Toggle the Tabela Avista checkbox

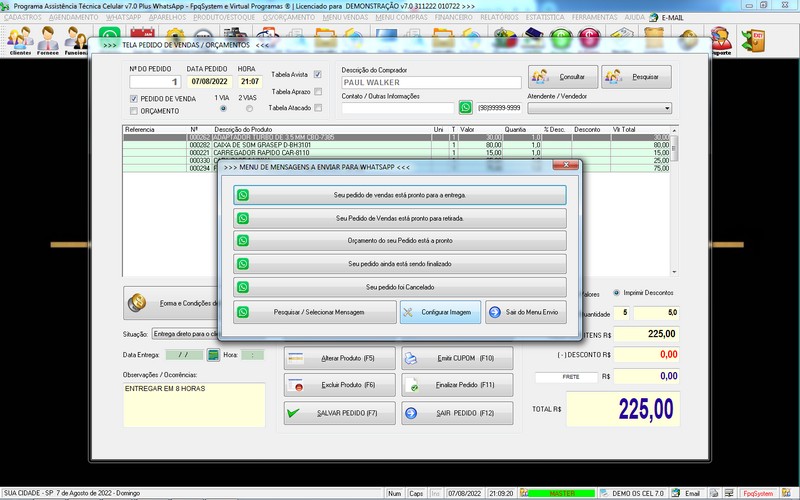coord(318,74)
